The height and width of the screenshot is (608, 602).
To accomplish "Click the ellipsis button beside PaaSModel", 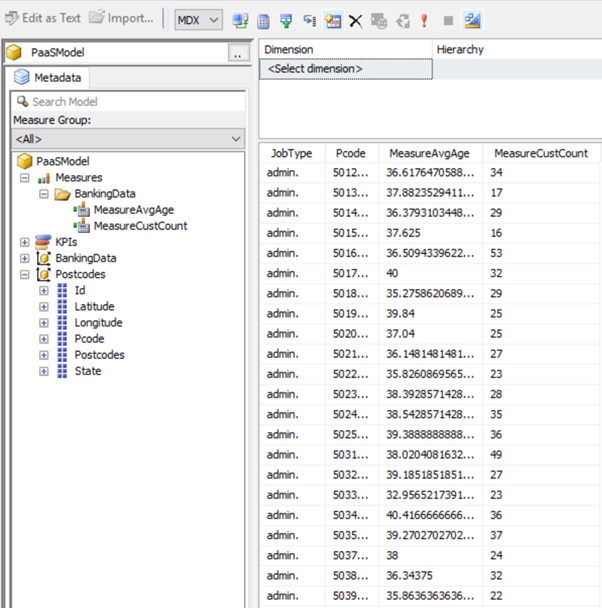I will pyautogui.click(x=238, y=54).
